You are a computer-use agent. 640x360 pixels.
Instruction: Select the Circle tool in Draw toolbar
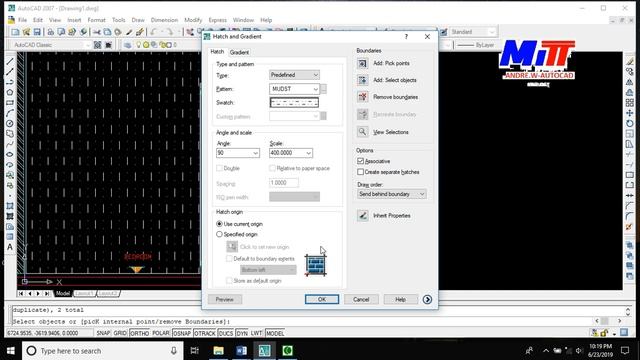[x=10, y=123]
